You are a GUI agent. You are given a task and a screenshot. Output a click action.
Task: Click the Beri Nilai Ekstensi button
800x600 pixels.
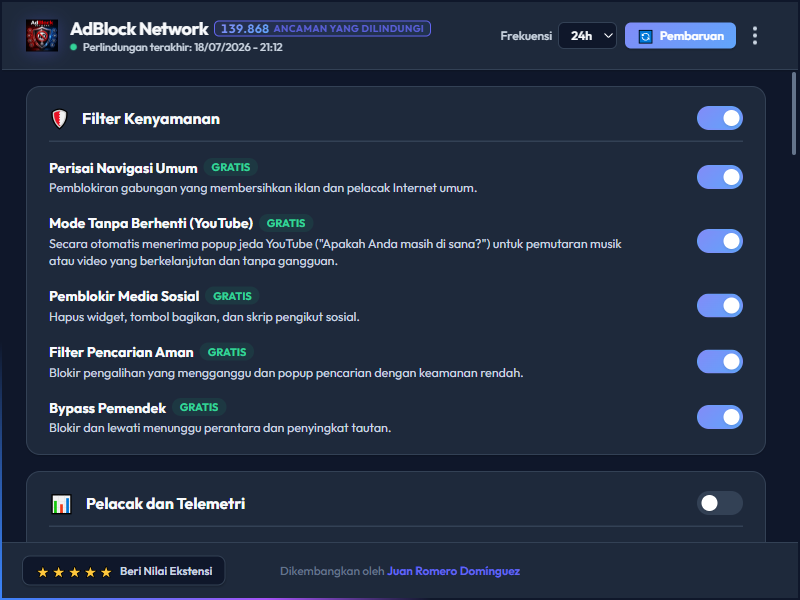[x=123, y=571]
